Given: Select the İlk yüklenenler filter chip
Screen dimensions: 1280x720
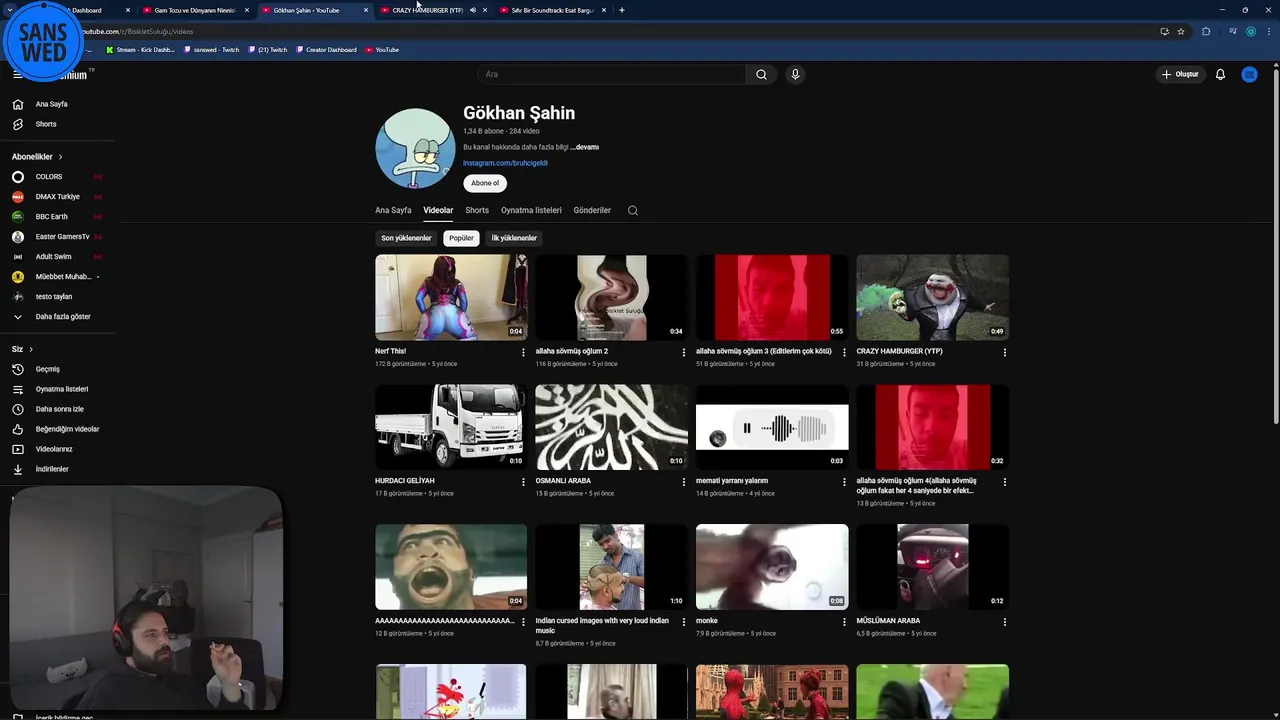Looking at the screenshot, I should [x=514, y=238].
